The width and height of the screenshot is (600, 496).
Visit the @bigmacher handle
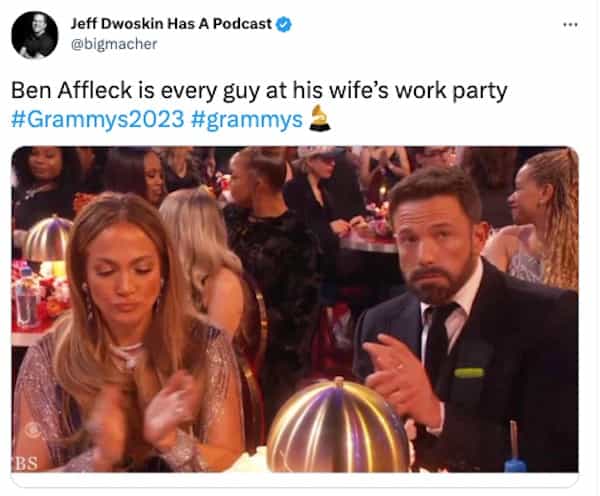pyautogui.click(x=114, y=44)
